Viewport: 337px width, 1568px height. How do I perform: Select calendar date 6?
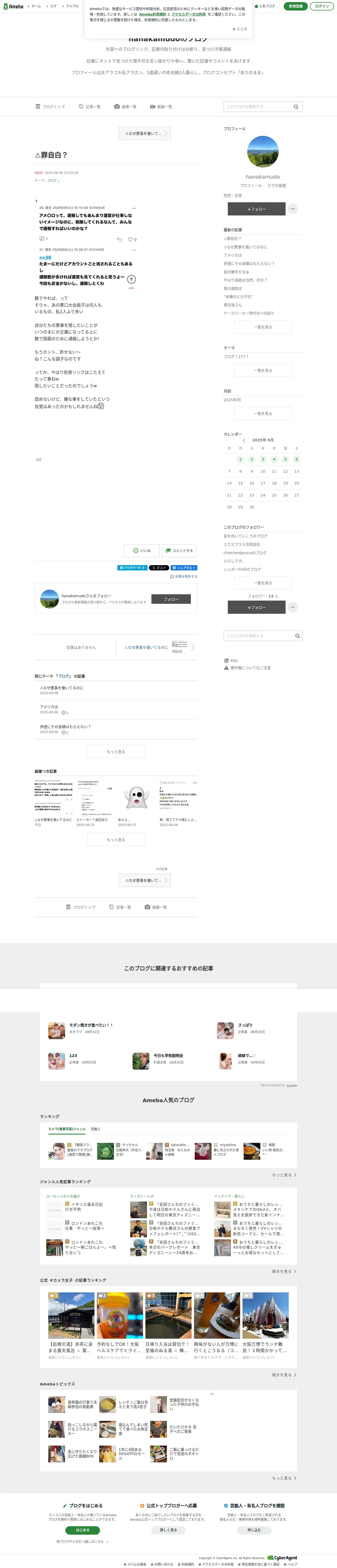pyautogui.click(x=296, y=460)
